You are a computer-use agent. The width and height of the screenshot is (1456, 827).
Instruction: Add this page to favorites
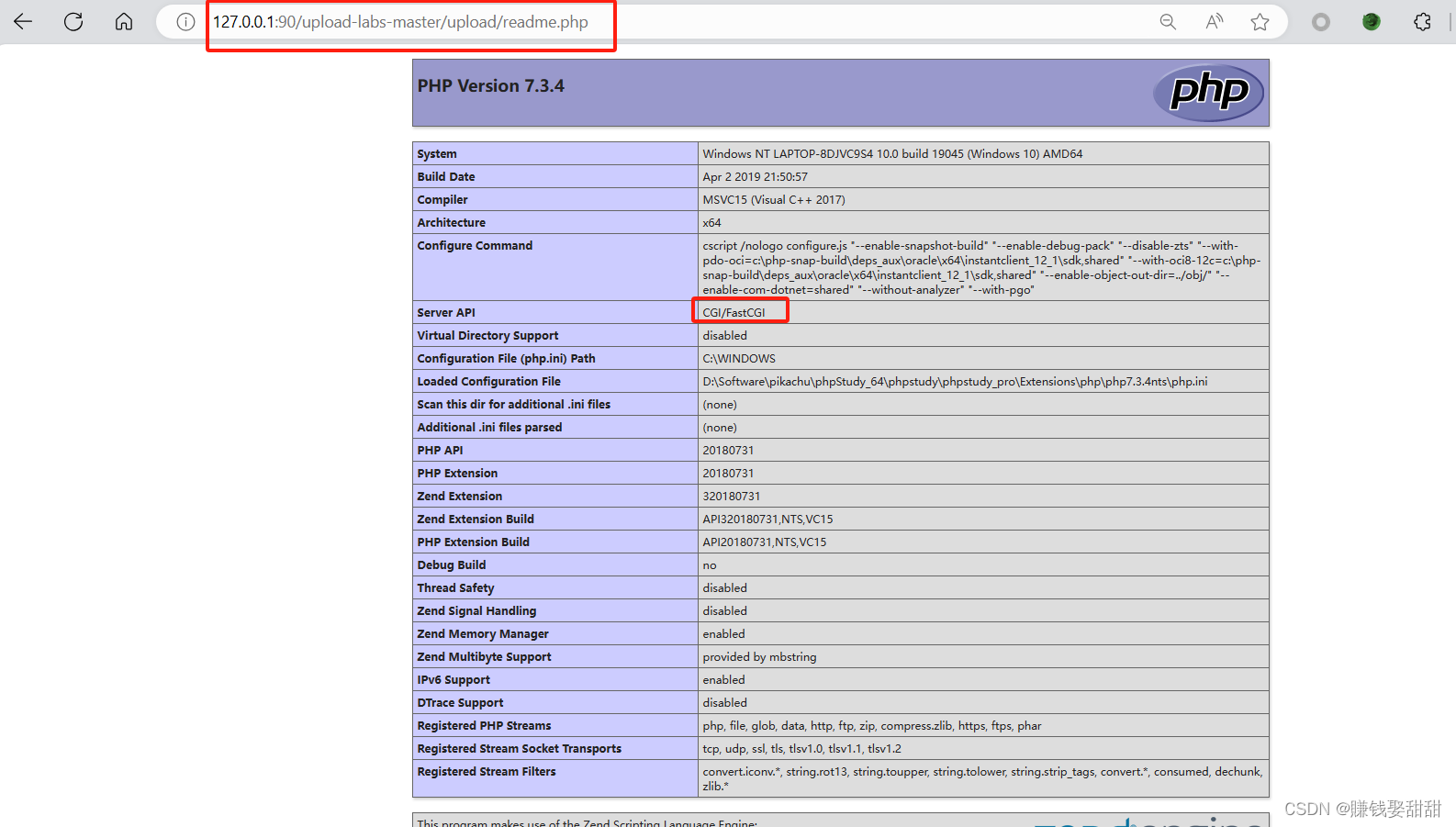click(1260, 22)
